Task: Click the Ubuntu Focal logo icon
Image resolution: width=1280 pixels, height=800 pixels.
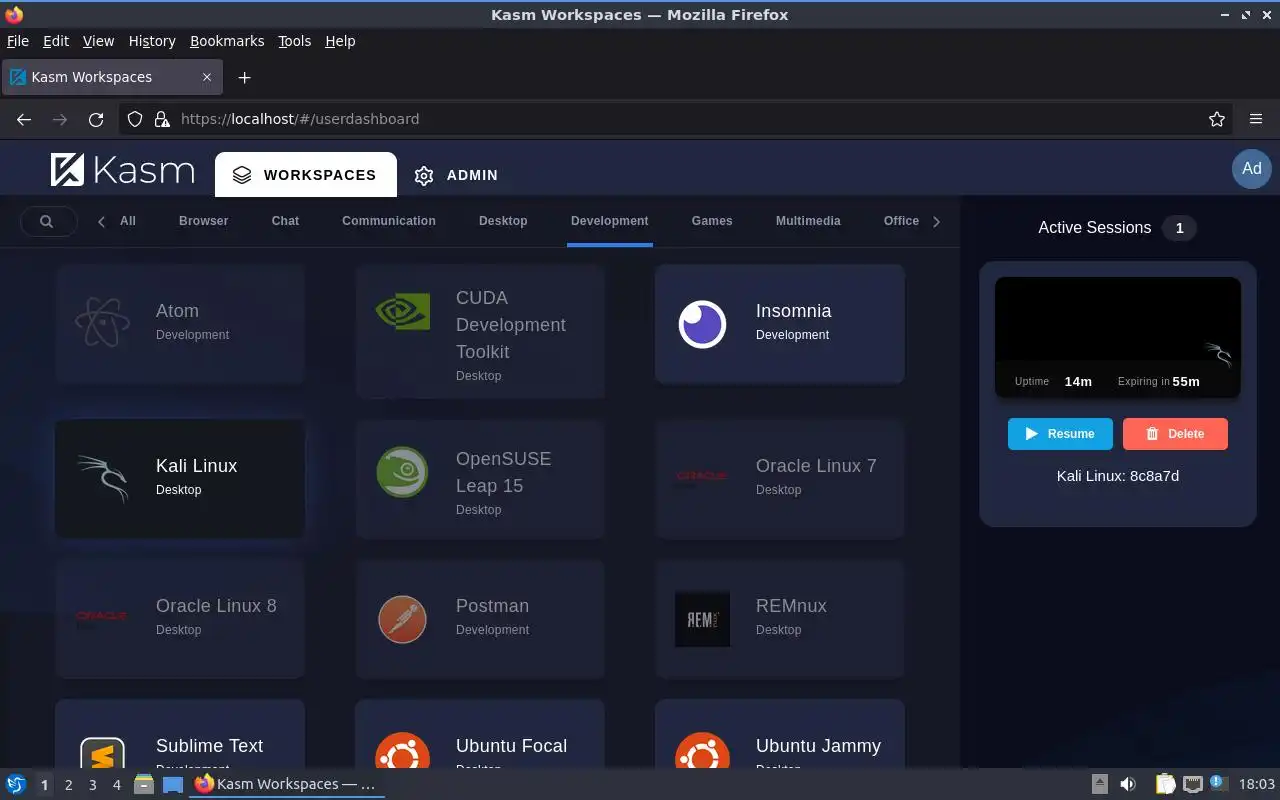Action: tap(402, 751)
